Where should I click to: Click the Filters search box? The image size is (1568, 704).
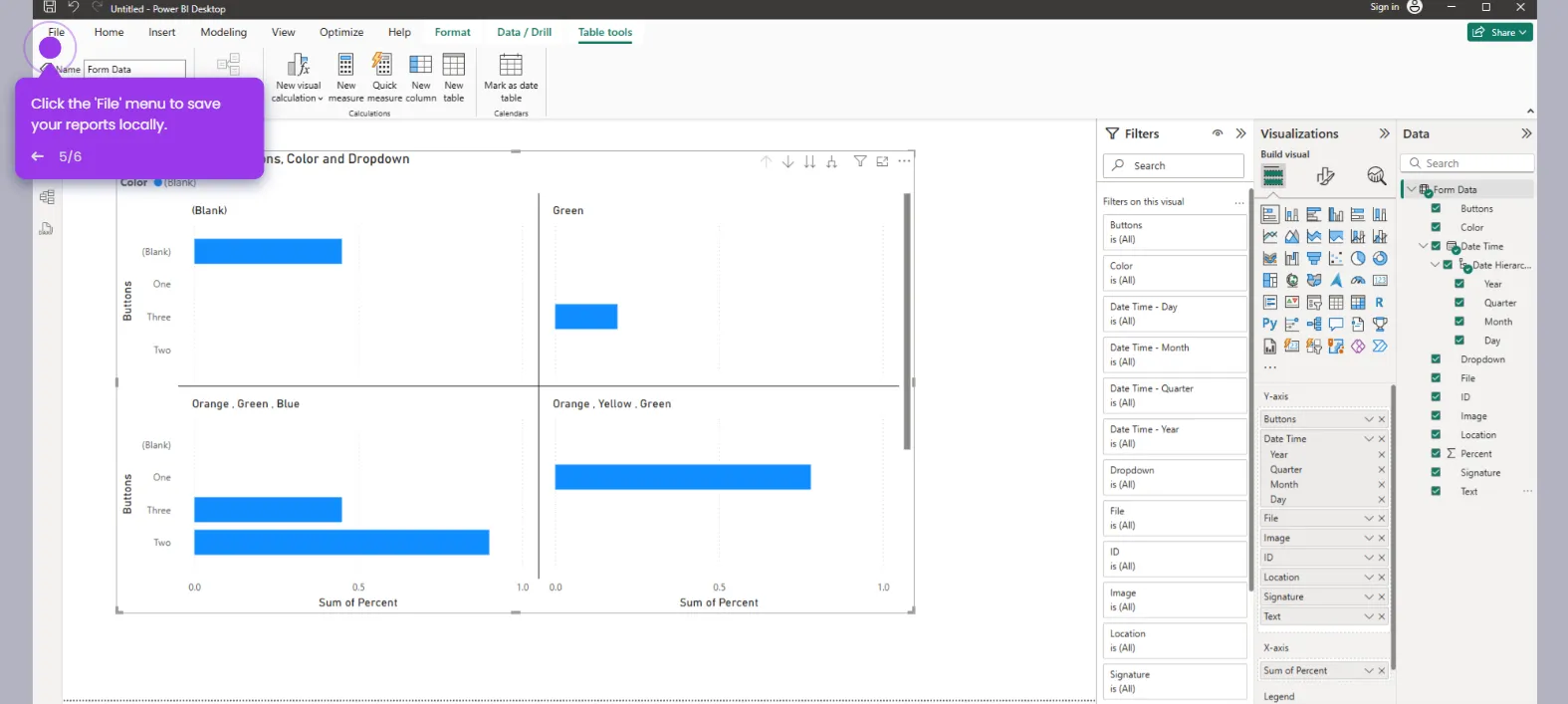pos(1174,165)
